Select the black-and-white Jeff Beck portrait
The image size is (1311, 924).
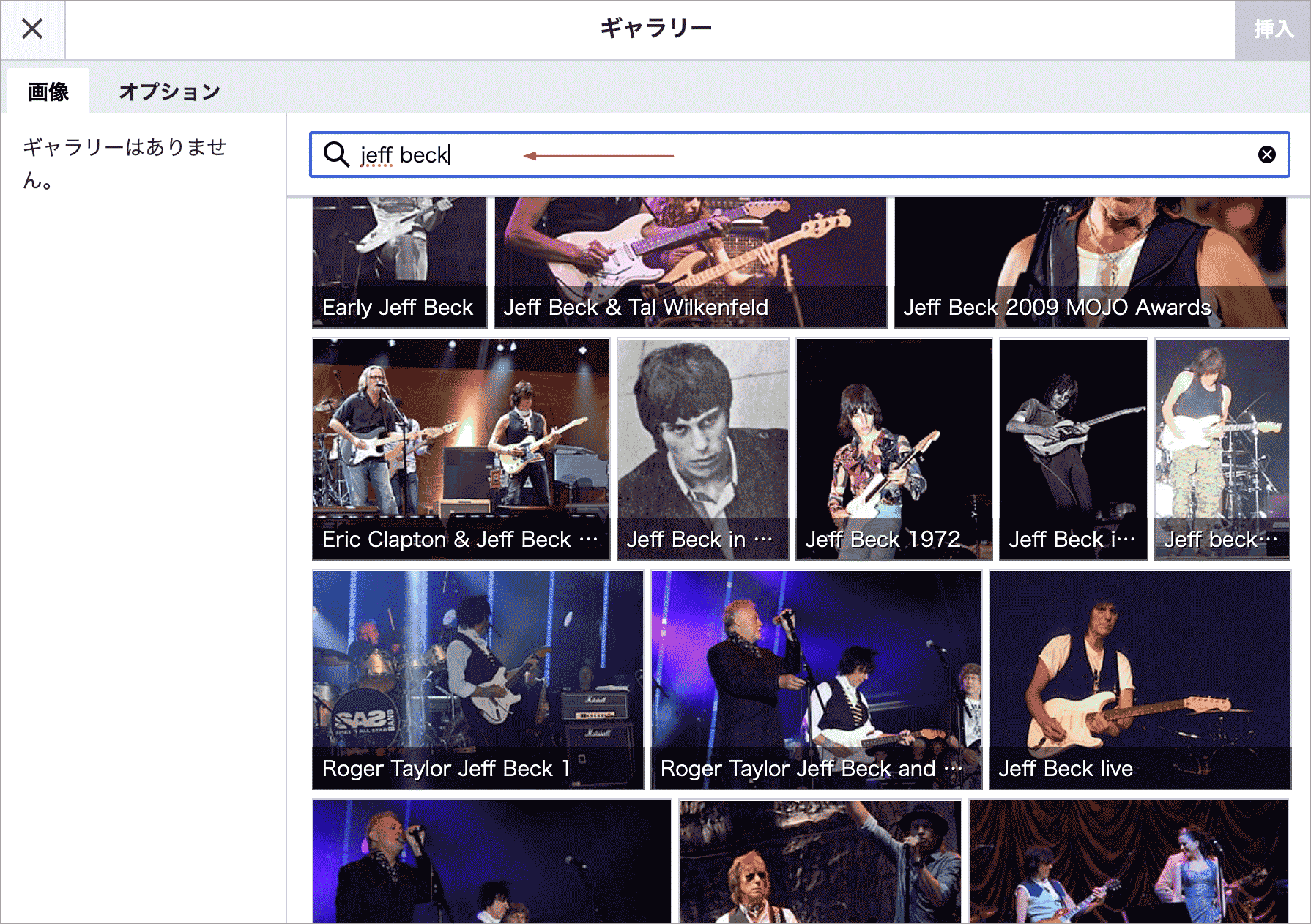coord(702,449)
